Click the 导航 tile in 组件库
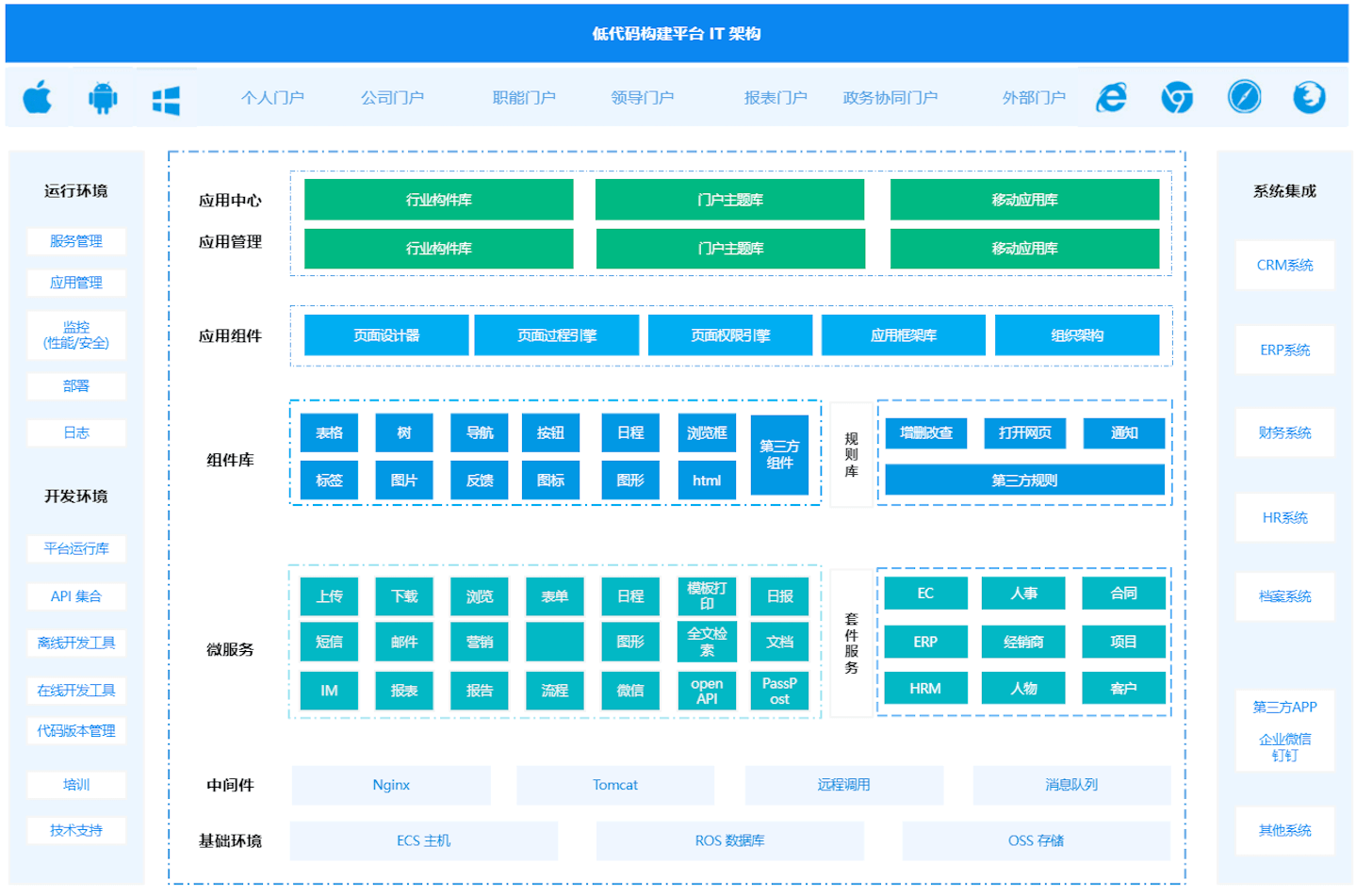The width and height of the screenshot is (1356, 896). (x=480, y=433)
